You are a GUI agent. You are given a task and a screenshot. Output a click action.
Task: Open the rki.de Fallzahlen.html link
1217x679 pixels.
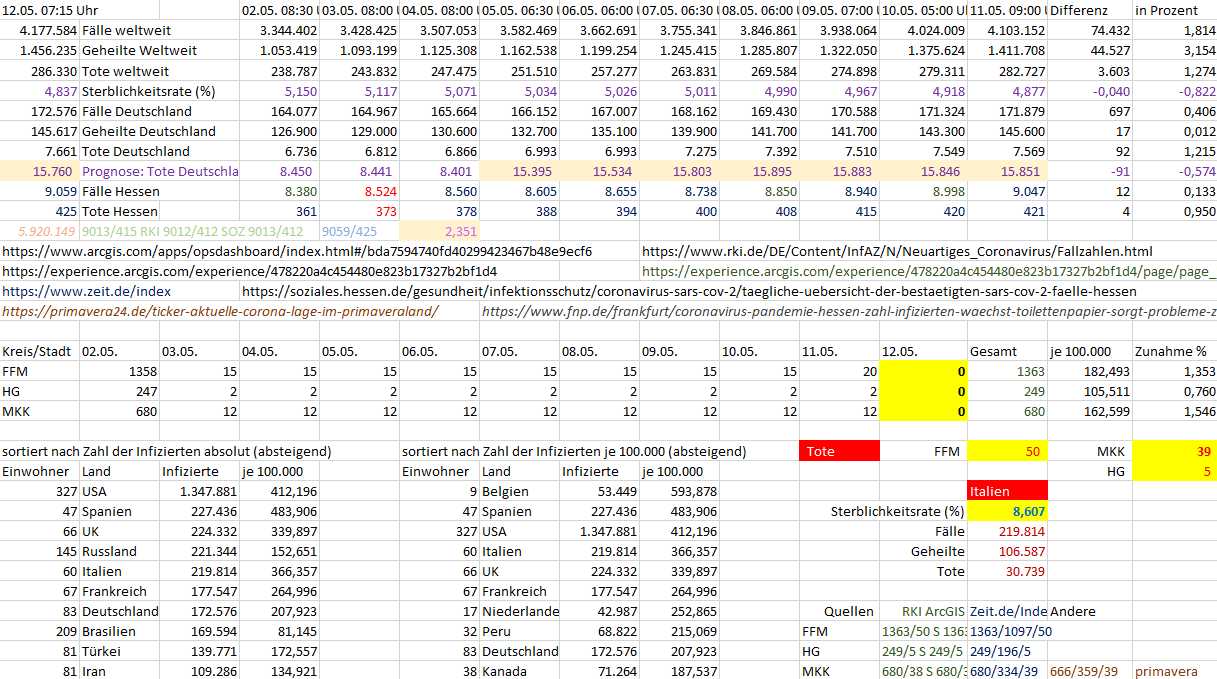[897, 251]
